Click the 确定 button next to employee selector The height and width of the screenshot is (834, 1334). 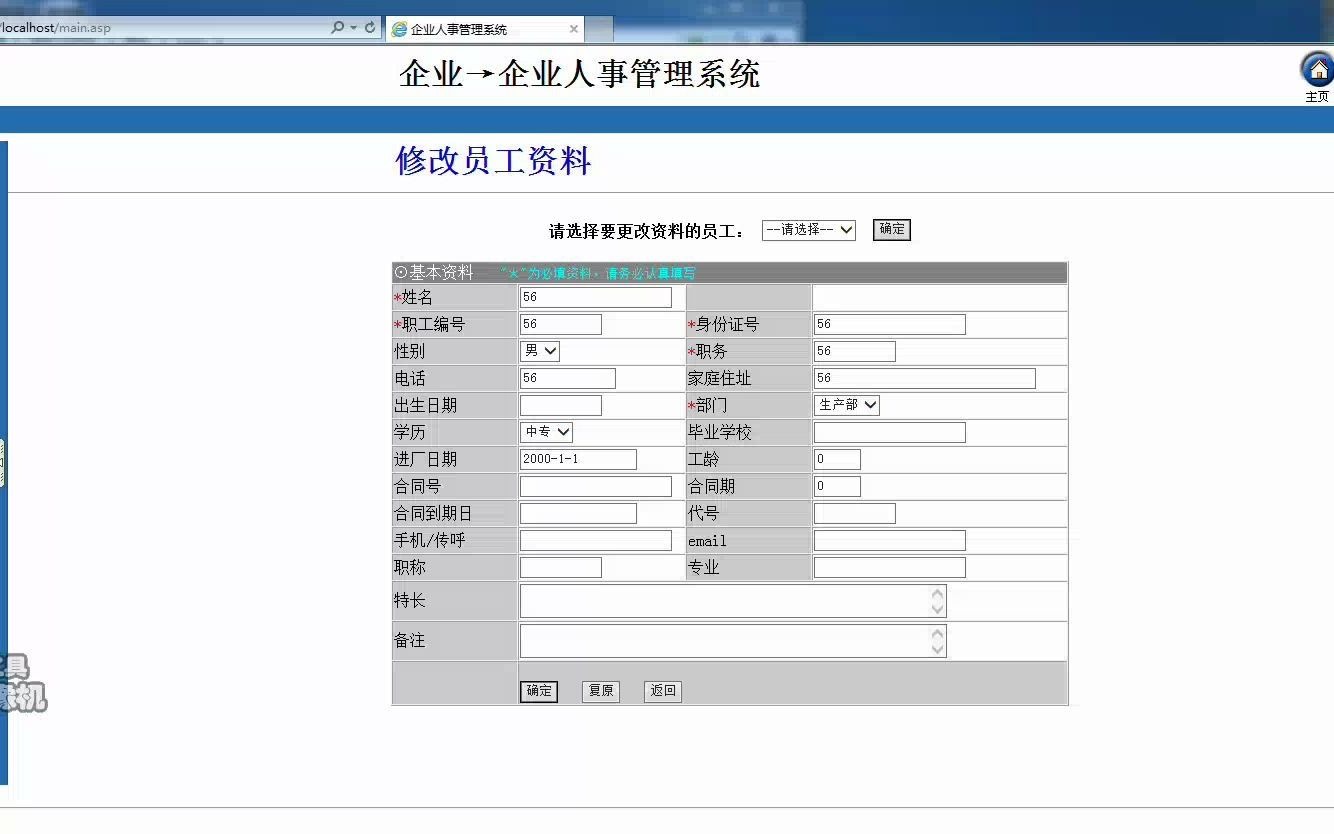coord(890,229)
